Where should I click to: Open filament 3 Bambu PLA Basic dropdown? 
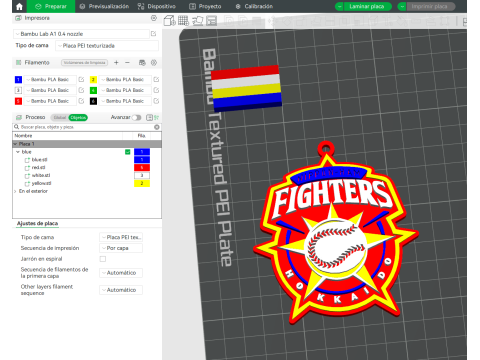click(50, 90)
